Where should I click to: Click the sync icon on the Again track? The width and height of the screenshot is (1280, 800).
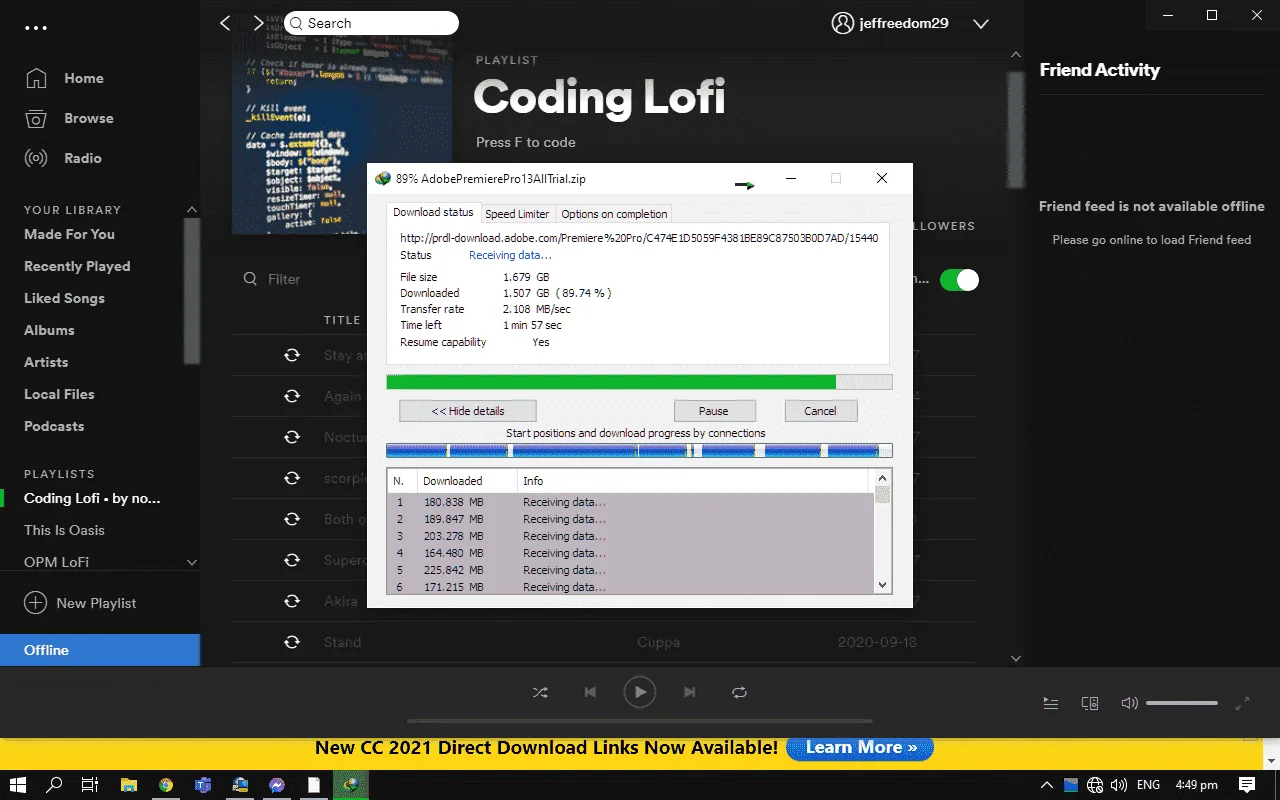[292, 396]
